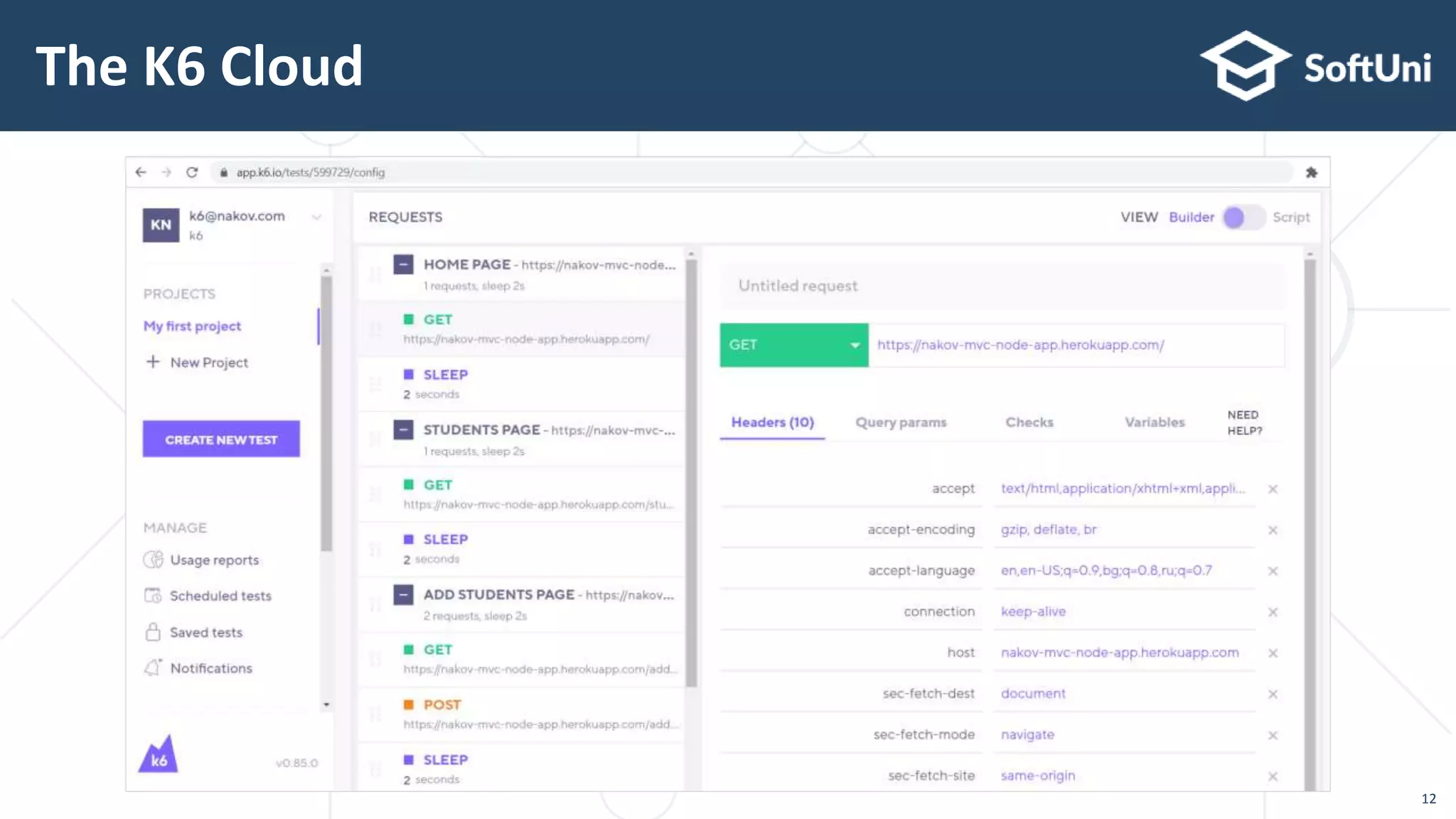1456x819 pixels.
Task: Delete the host header row
Action: coord(1273,653)
